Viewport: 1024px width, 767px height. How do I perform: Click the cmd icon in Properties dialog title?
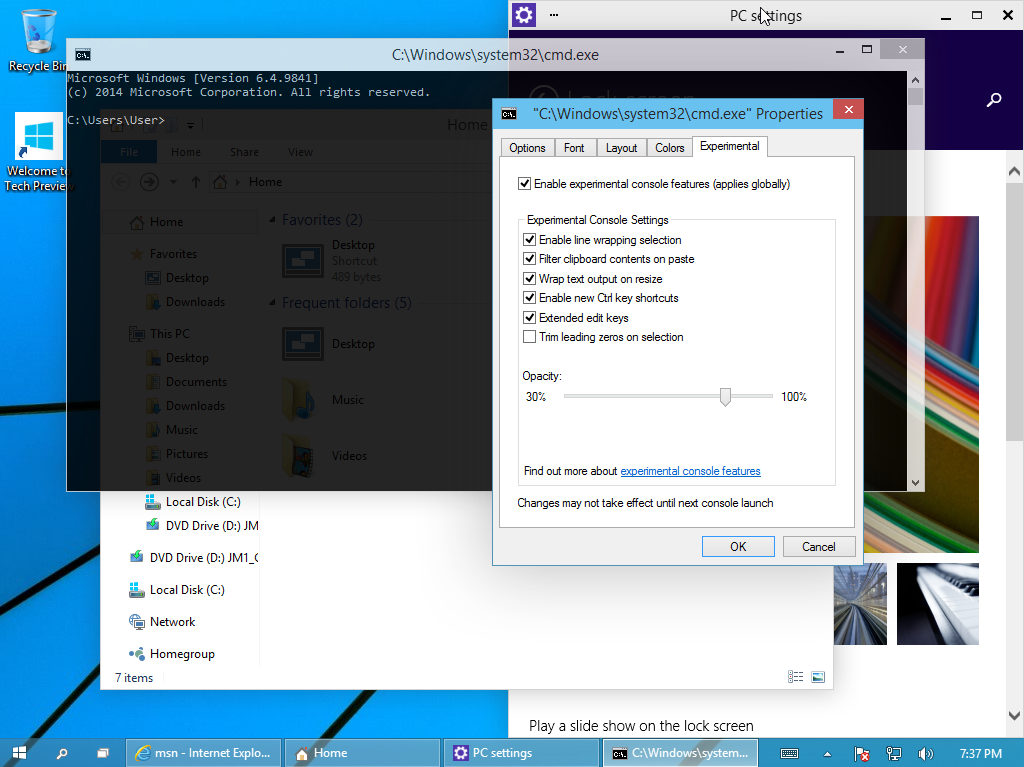509,114
